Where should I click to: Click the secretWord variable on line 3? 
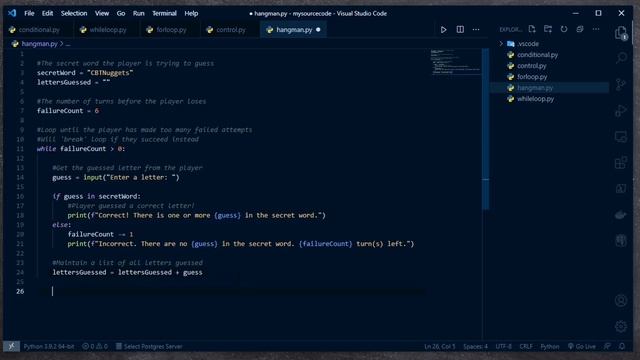[56, 73]
